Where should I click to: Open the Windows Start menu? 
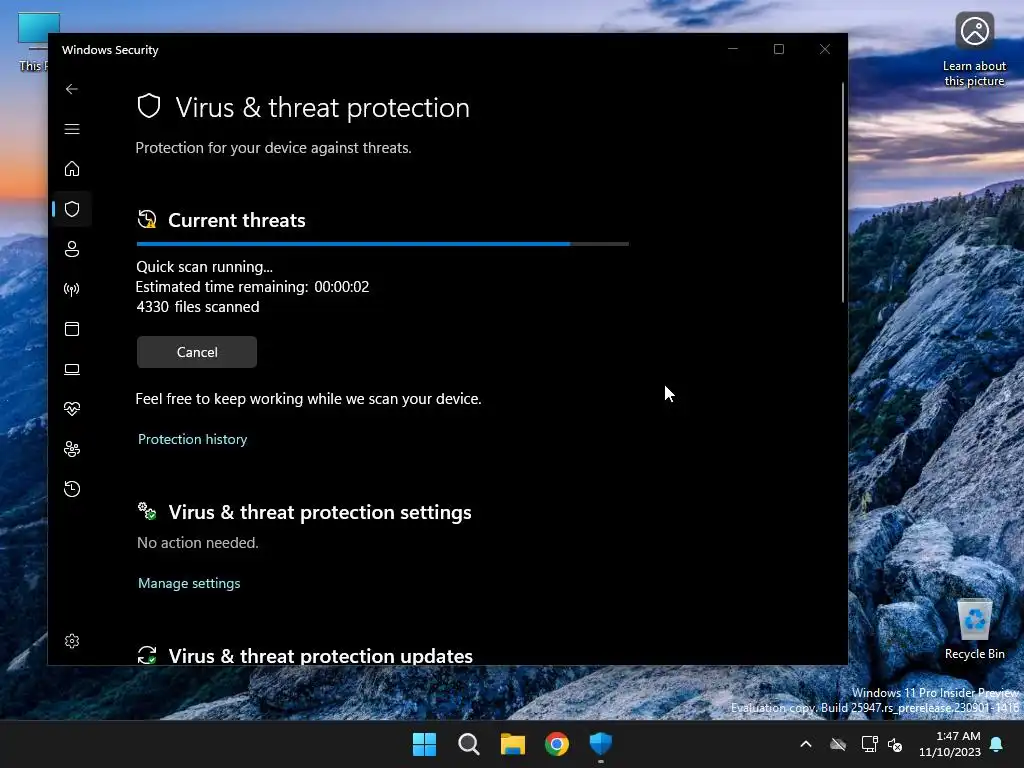[x=424, y=744]
